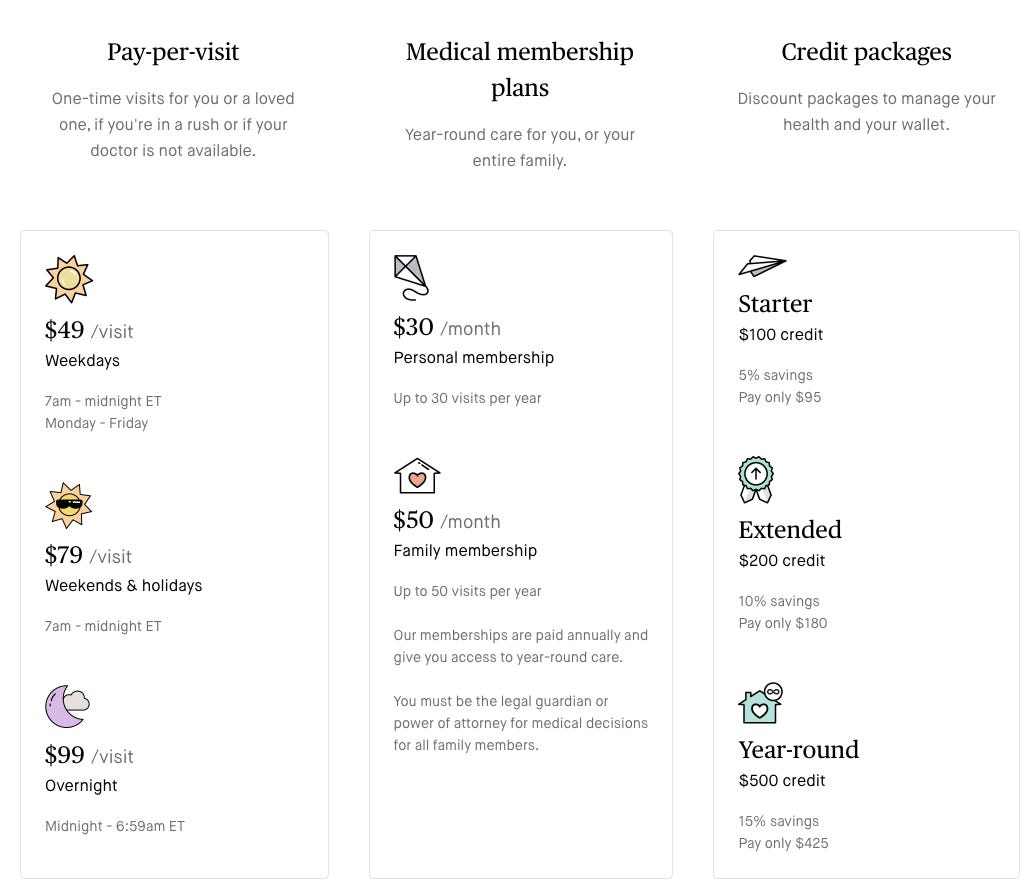The image size is (1032, 893).
Task: Click the kite icon for Personal membership
Action: click(411, 277)
